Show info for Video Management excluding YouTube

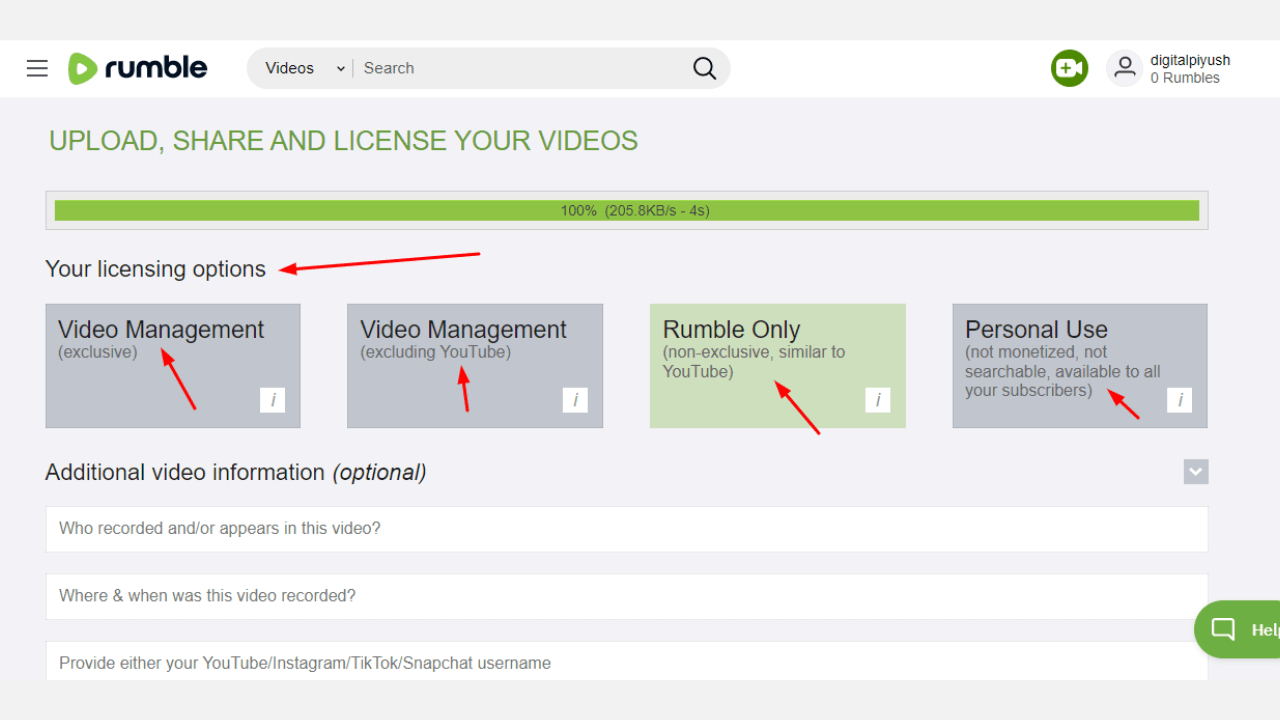point(575,400)
